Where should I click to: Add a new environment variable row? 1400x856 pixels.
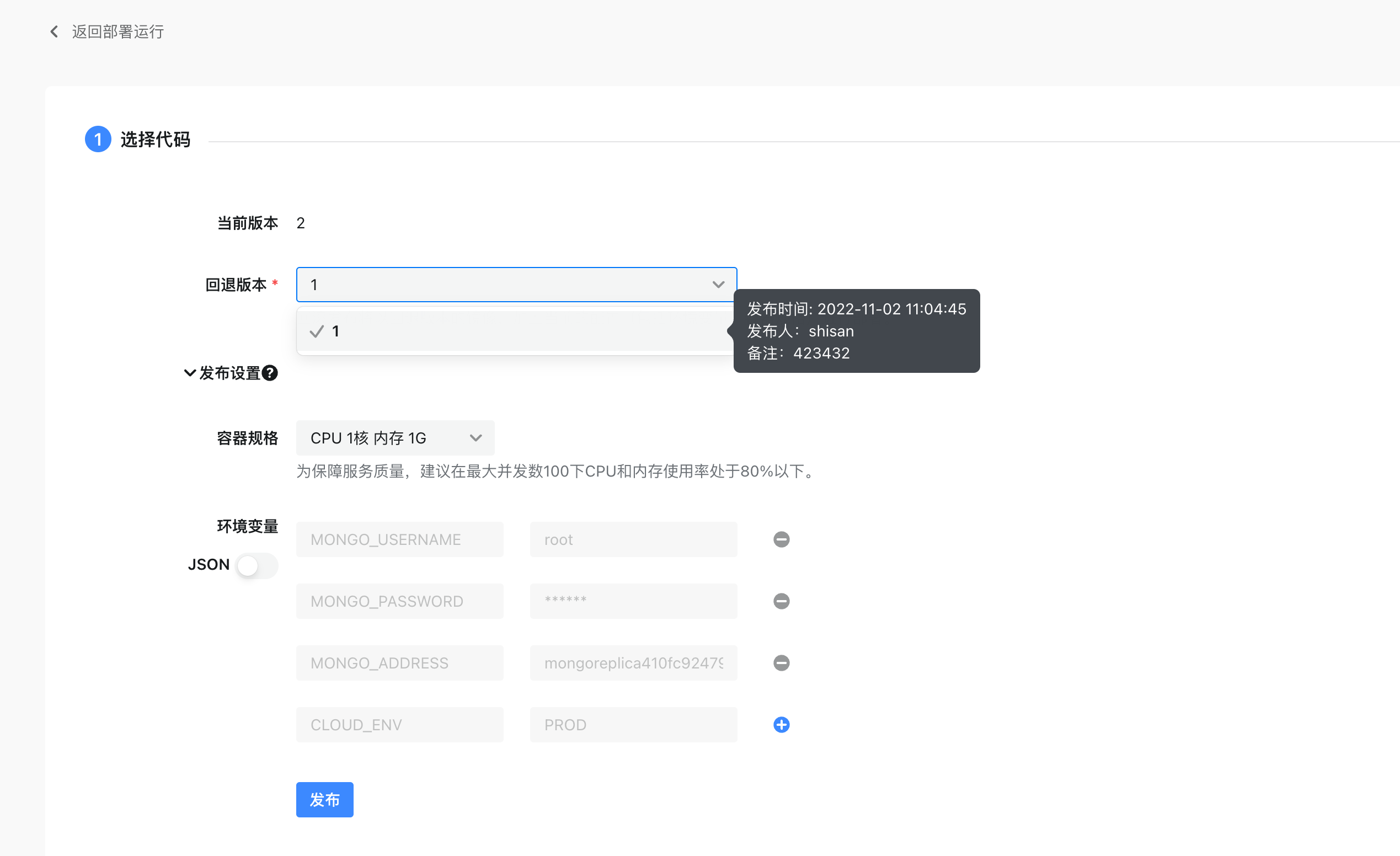tap(781, 725)
